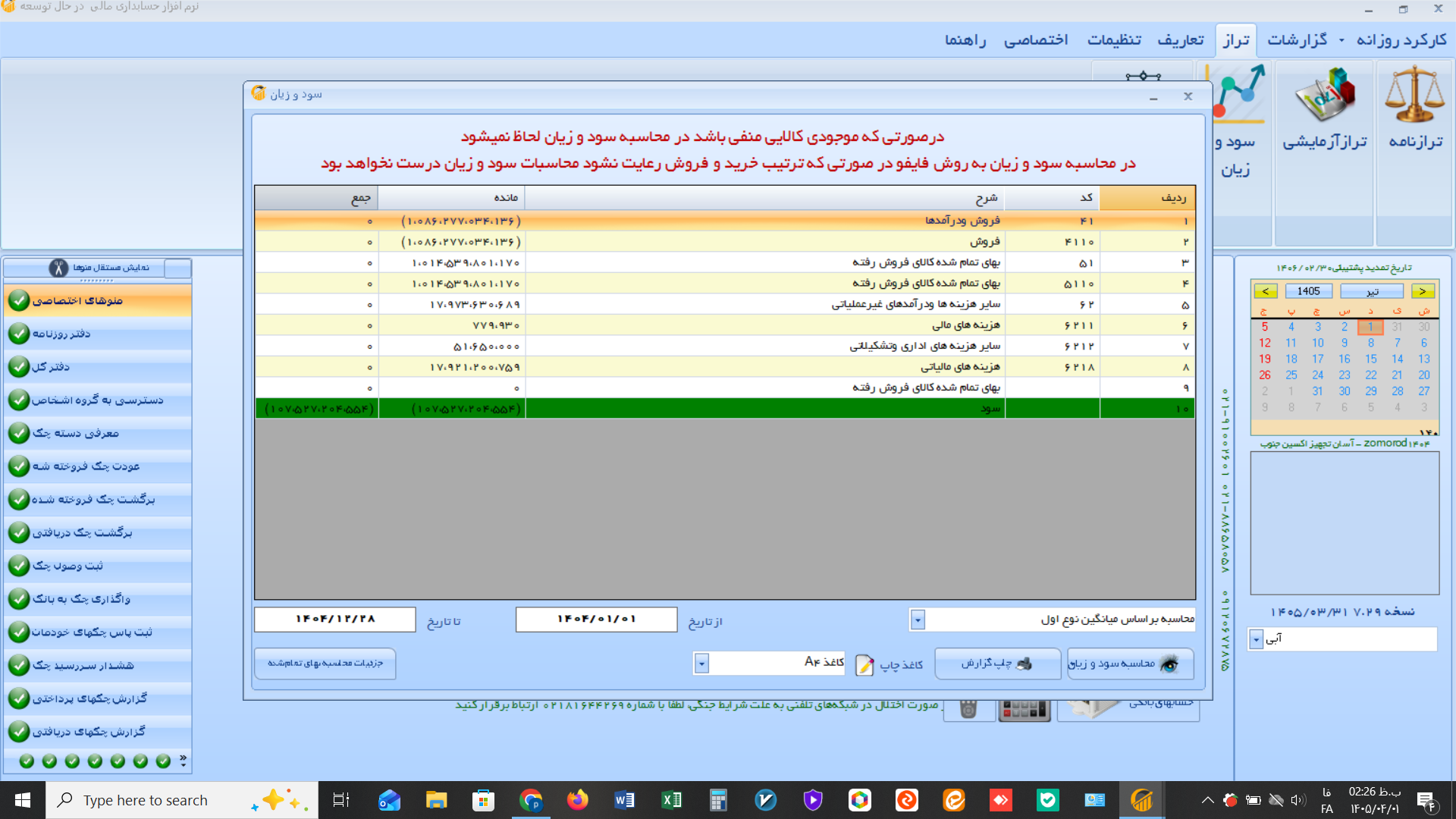
Task: Click the calculator icon below the سود و زیان dialog
Action: (x=1025, y=710)
